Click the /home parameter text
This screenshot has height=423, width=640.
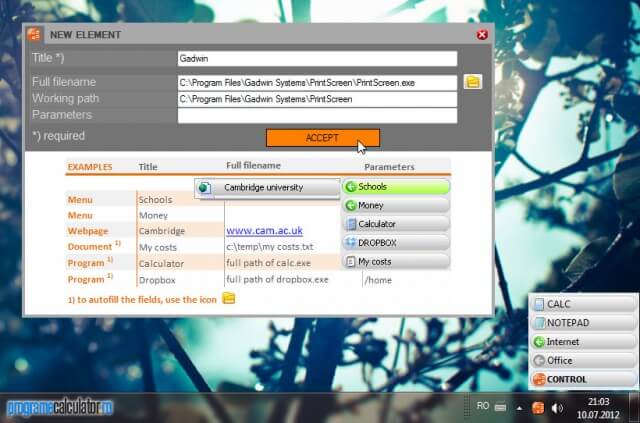coord(378,280)
